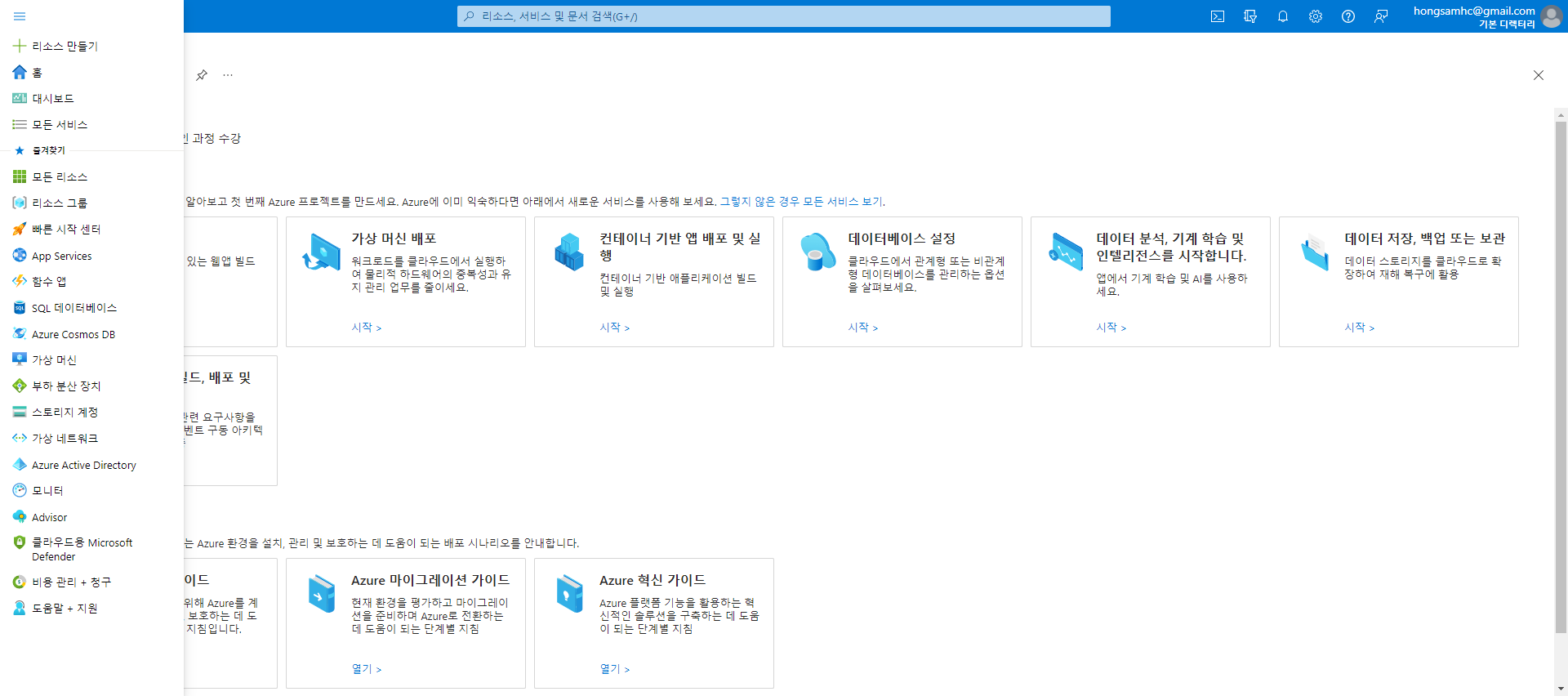Screen dimensions: 1568x696
Task: Pin this page with the pin icon
Action: tap(202, 75)
